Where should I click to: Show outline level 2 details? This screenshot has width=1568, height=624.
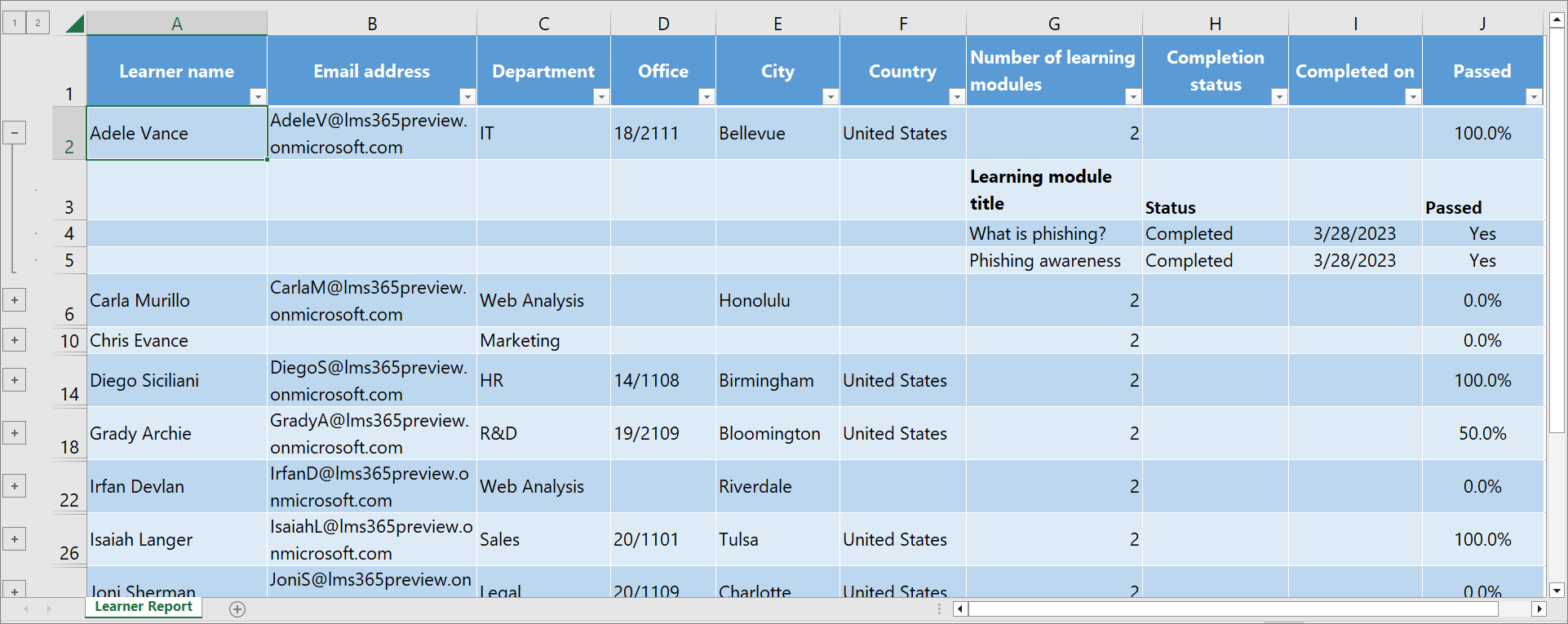[x=38, y=23]
